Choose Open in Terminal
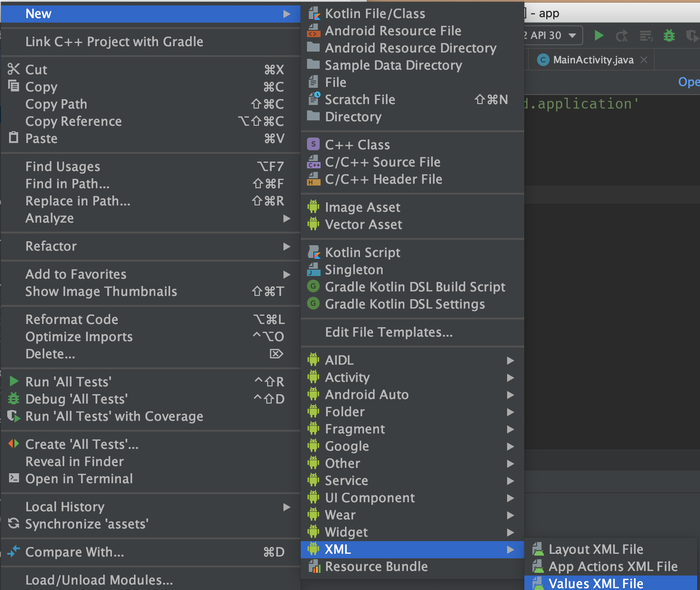Screen dimensions: 700x590 click(79, 479)
